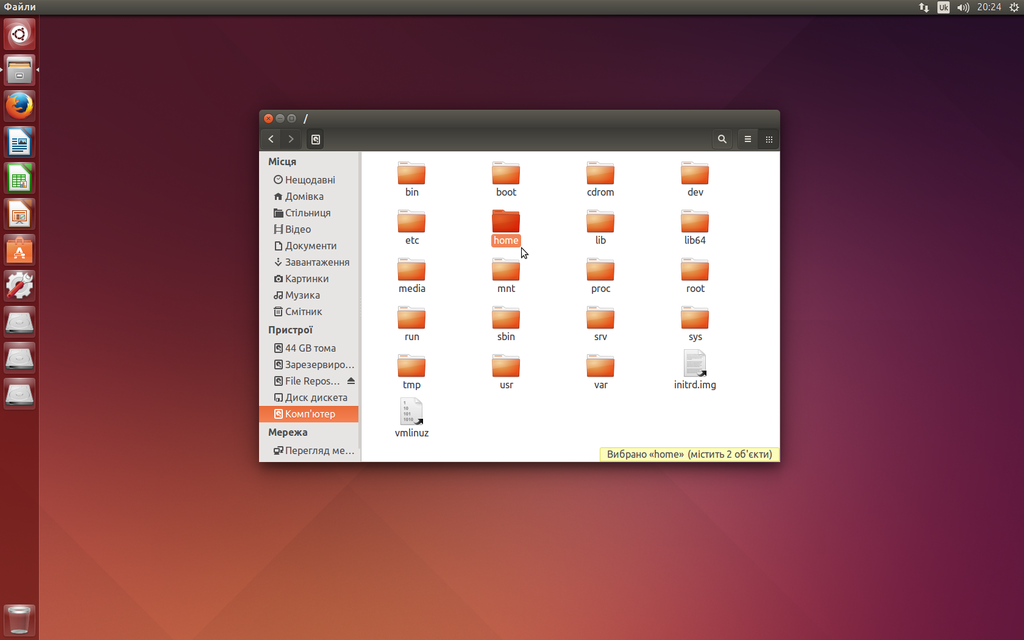The width and height of the screenshot is (1024, 640).
Task: Start a file search with the magnifier icon
Action: click(x=722, y=139)
